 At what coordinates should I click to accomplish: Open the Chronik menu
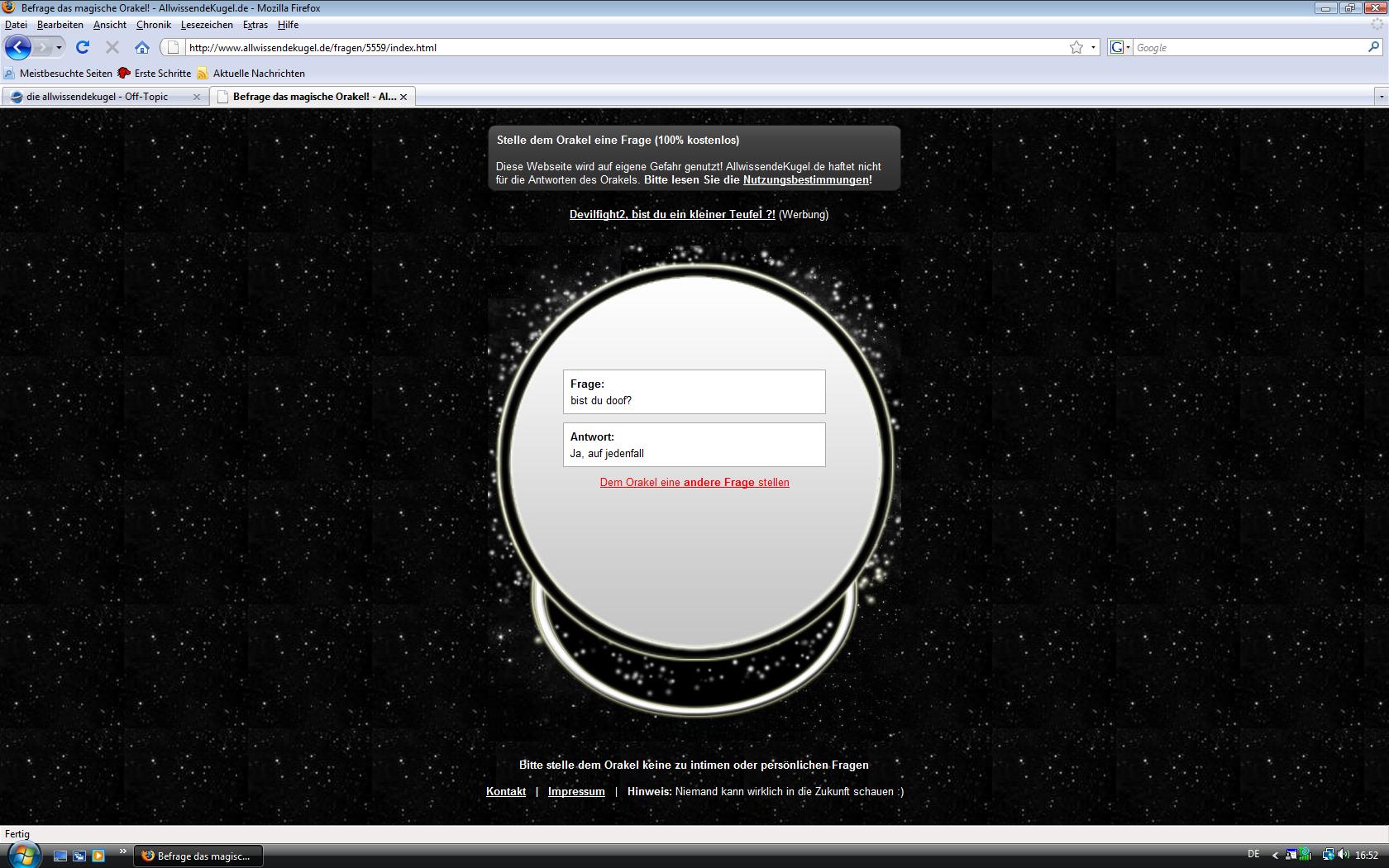coord(153,25)
